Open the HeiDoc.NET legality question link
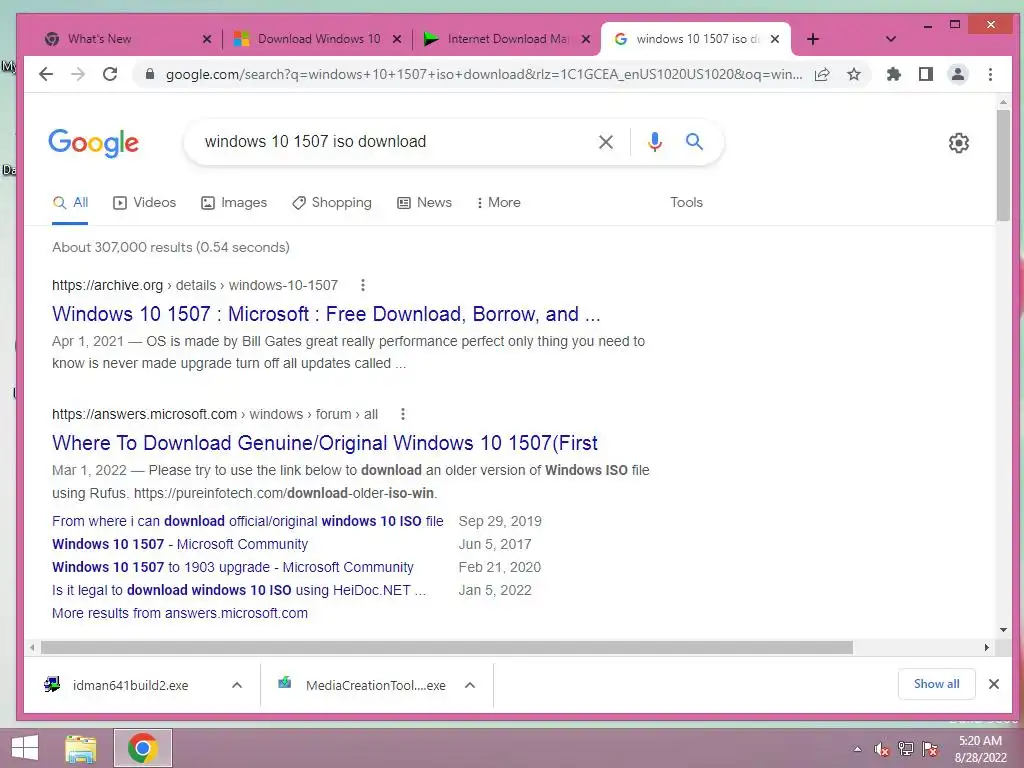Viewport: 1024px width, 768px height. tap(239, 590)
